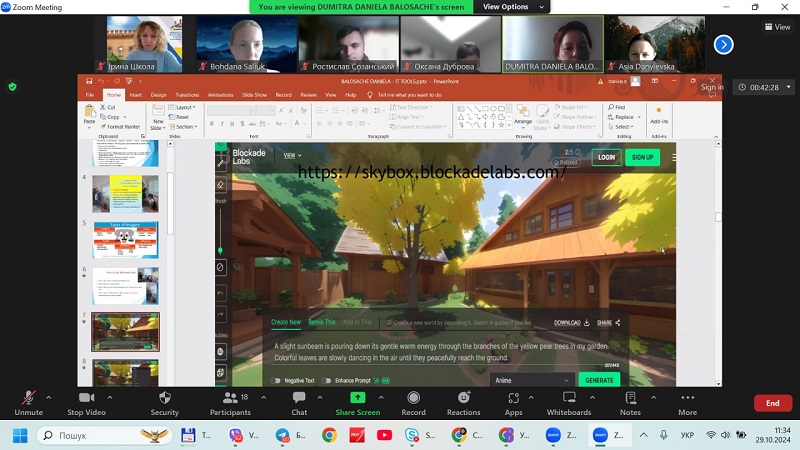Stop Video in Zoom toolbar
800x450 pixels.
pos(86,403)
